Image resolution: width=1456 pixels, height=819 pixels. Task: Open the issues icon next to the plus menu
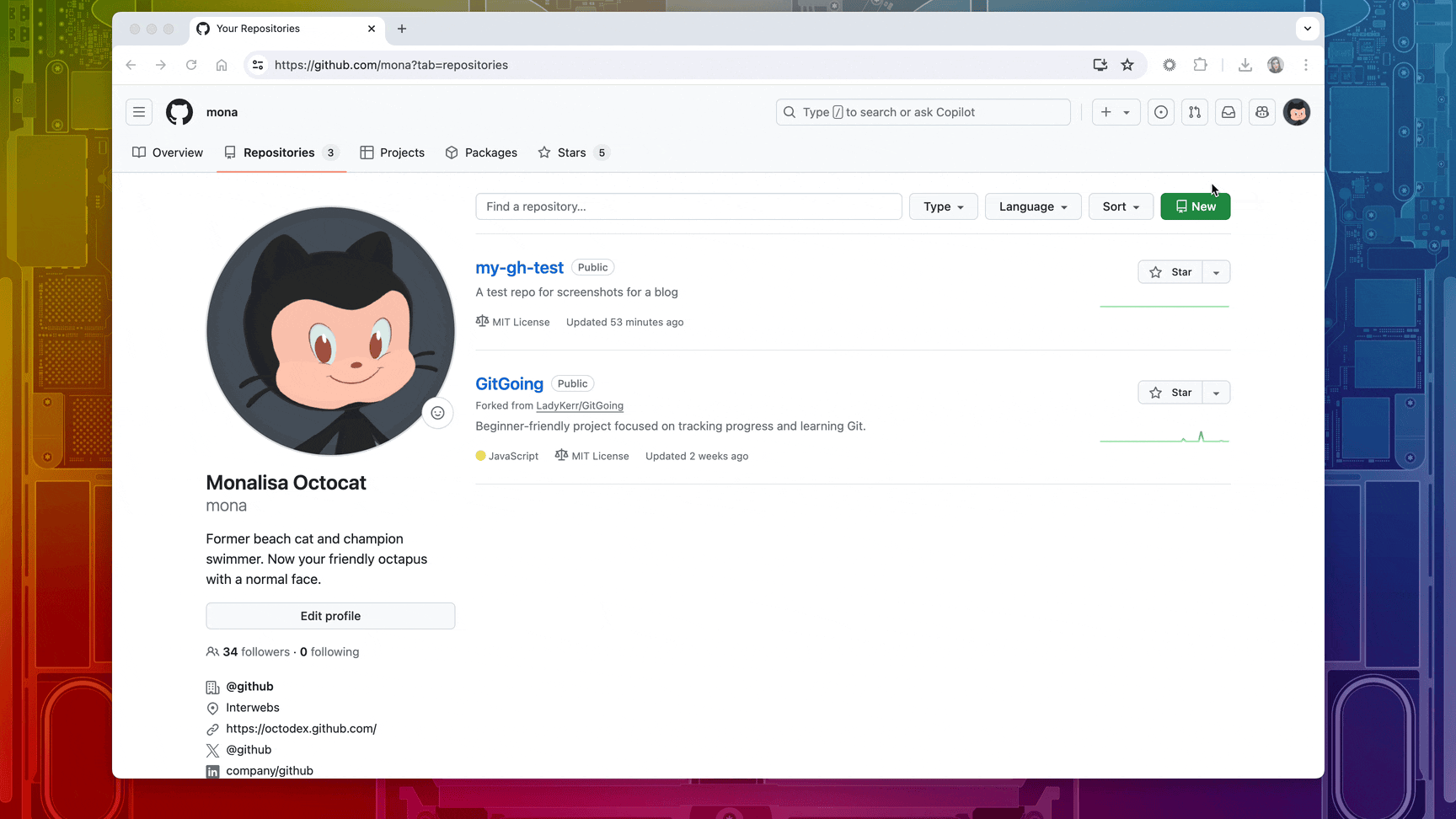1160,111
